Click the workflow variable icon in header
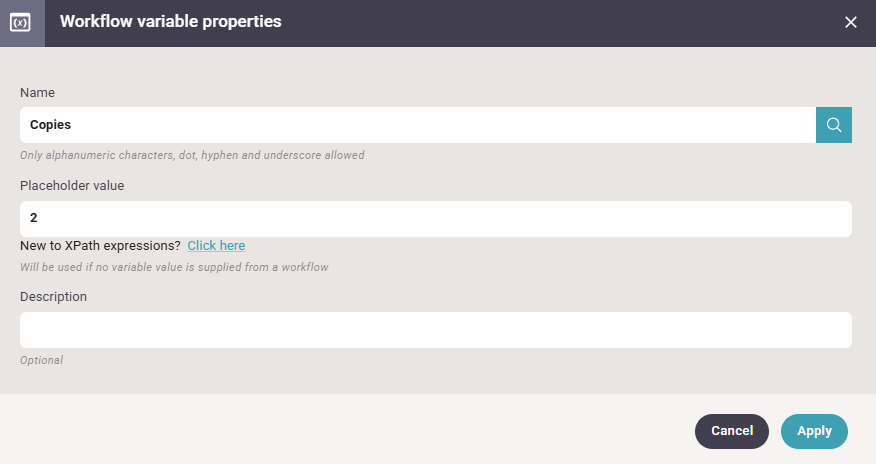Viewport: 876px width, 464px height. (x=21, y=22)
